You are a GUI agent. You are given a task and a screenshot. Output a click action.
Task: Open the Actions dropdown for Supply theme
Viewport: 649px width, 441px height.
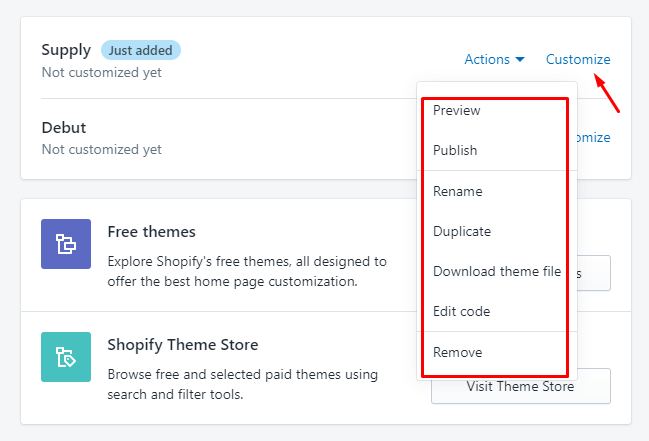pyautogui.click(x=494, y=60)
